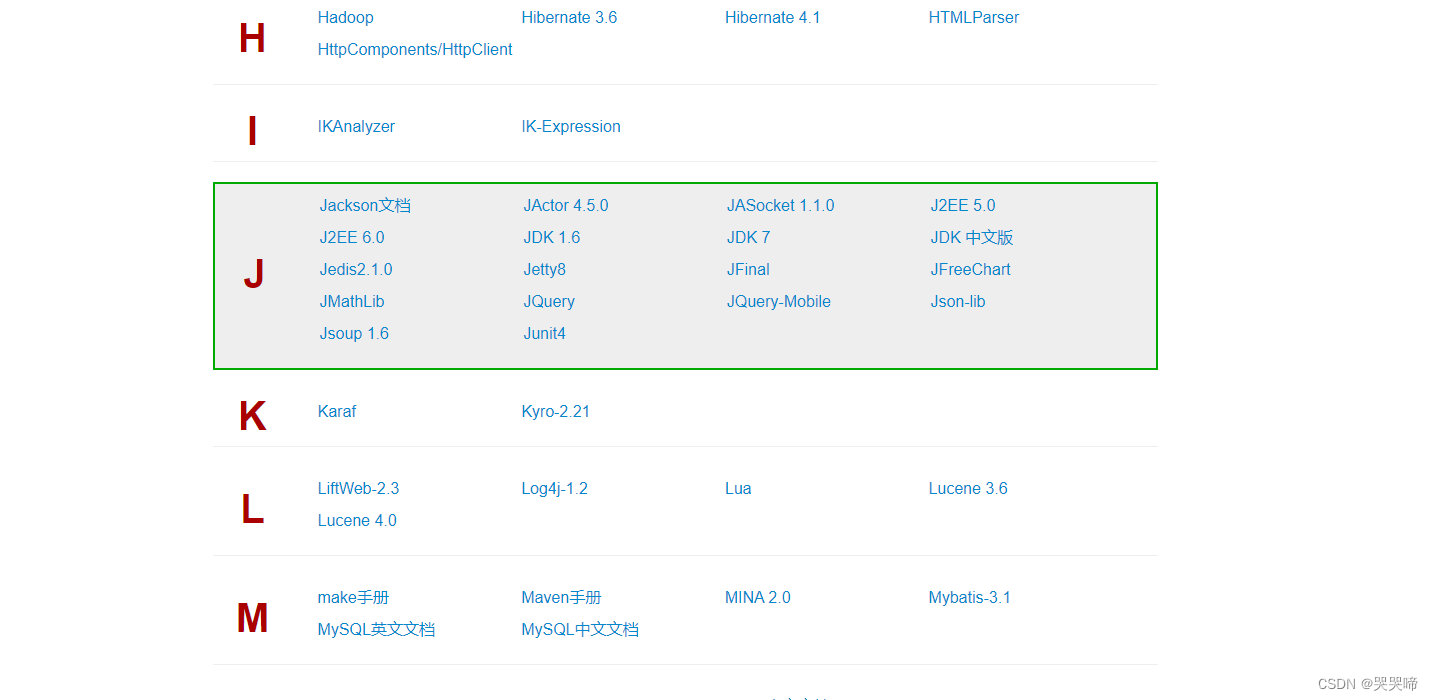Viewport: 1433px width, 700px height.
Task: Open the Hibernate 4.1 documentation
Action: point(772,17)
